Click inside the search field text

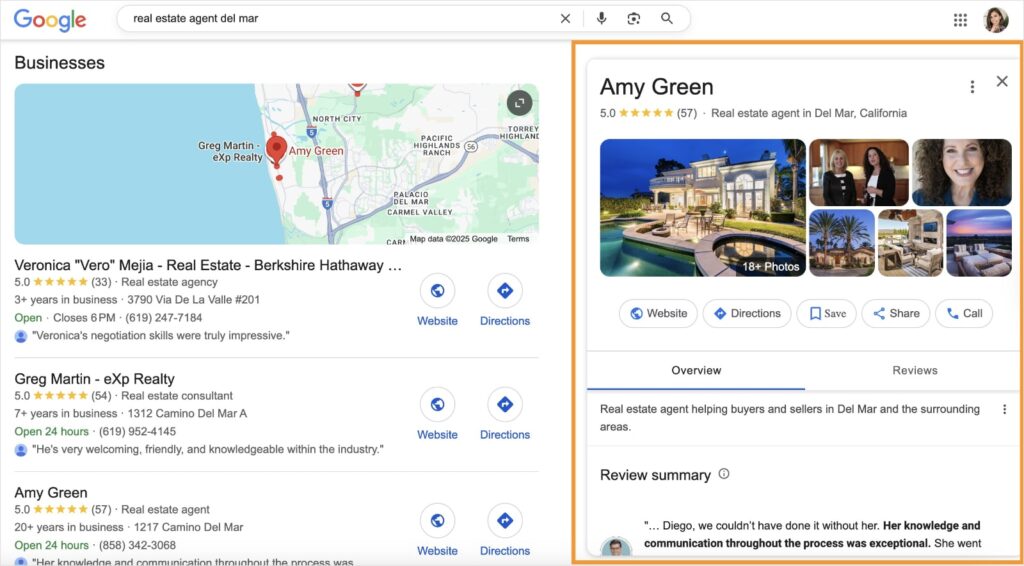[x=195, y=19]
